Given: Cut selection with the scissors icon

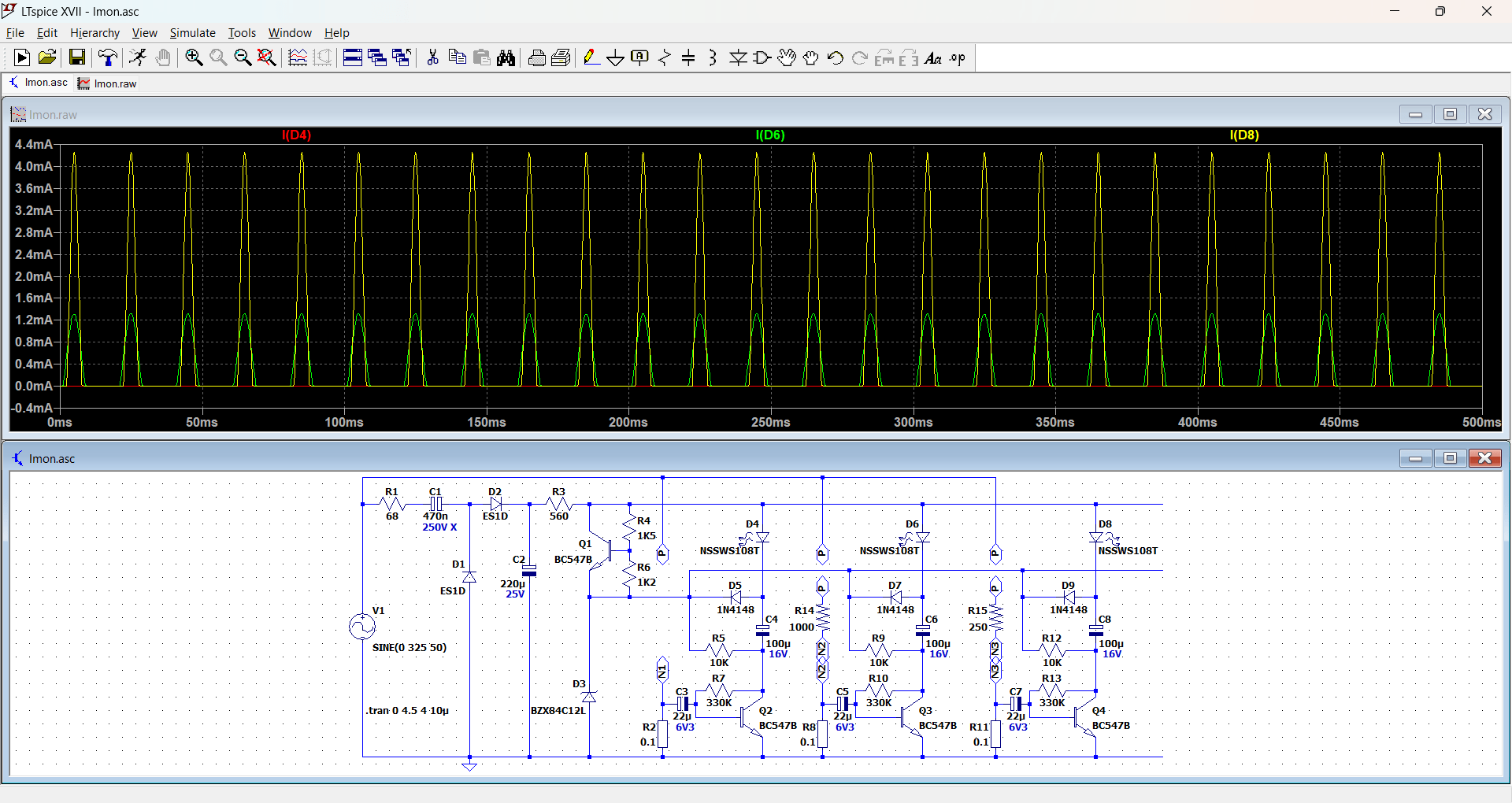Looking at the screenshot, I should pyautogui.click(x=432, y=57).
